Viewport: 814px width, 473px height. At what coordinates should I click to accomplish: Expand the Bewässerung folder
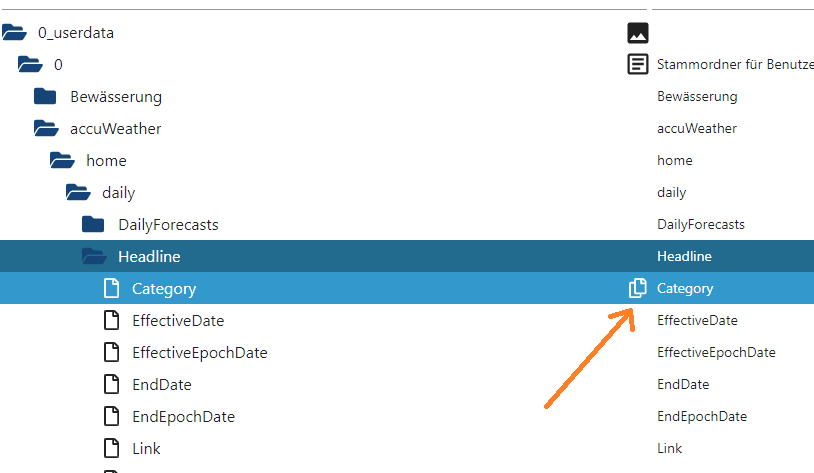click(x=45, y=97)
